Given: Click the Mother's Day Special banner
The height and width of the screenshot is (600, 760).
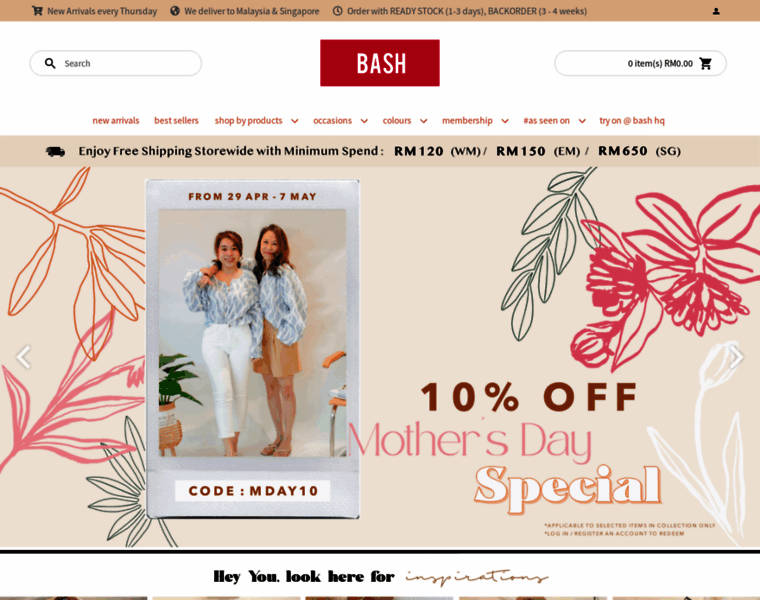Looking at the screenshot, I should pos(380,357).
